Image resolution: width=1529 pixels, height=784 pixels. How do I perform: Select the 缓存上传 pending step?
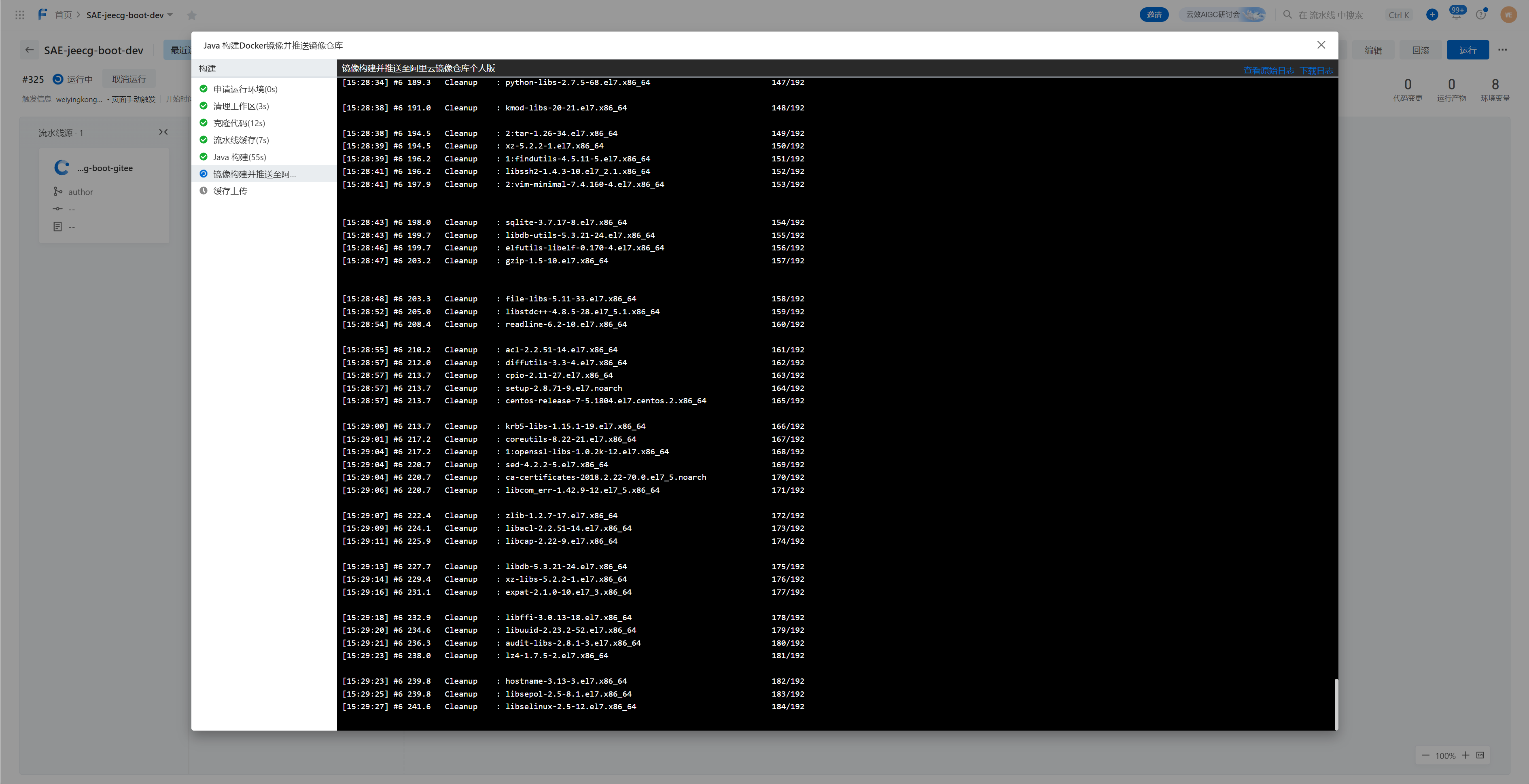pyautogui.click(x=264, y=191)
